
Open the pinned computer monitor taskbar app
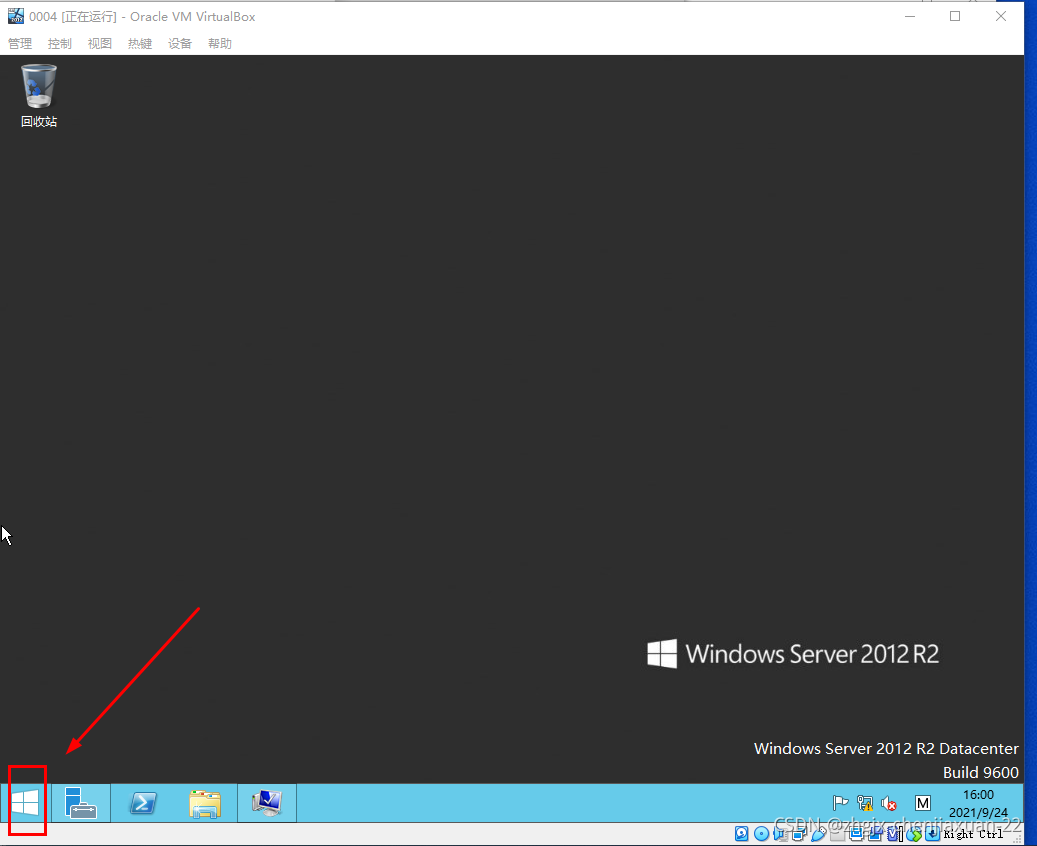pos(267,803)
